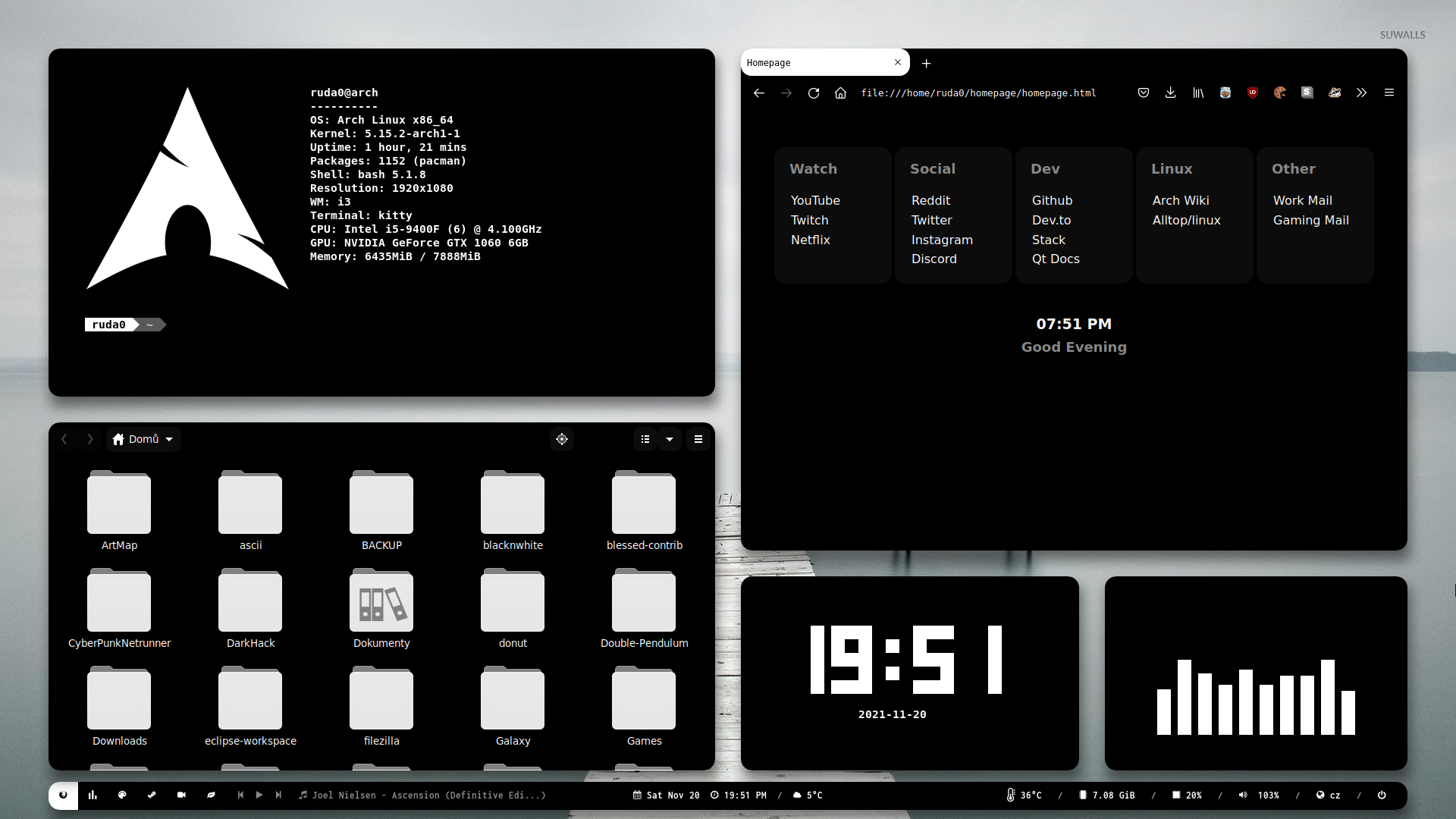This screenshot has width=1456, height=819.
Task: Reload the Homepage tab
Action: click(x=814, y=93)
